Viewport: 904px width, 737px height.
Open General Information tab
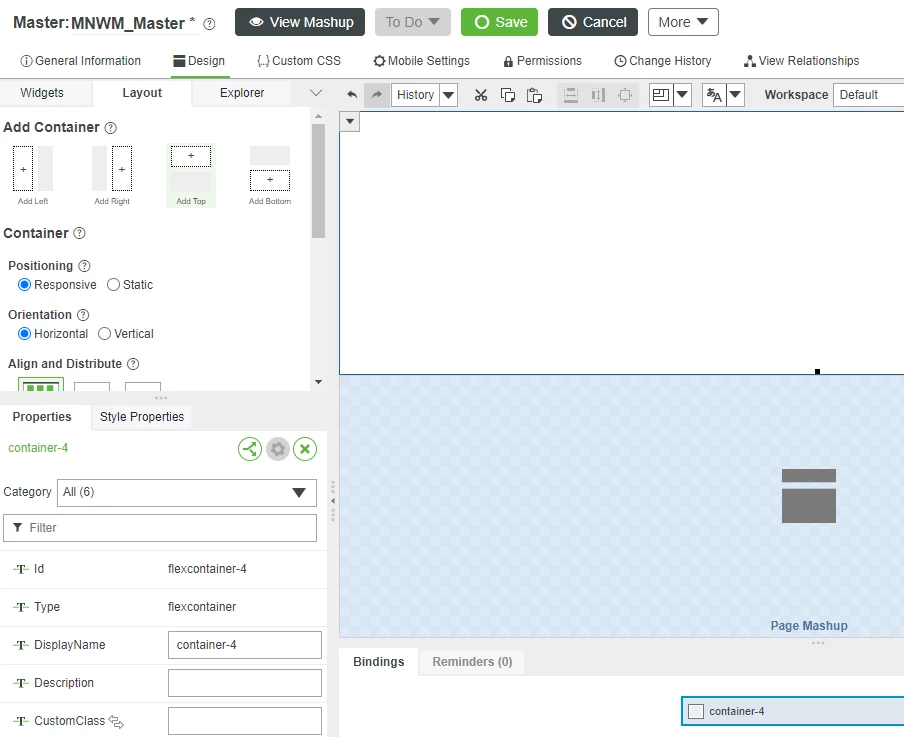tap(80, 61)
